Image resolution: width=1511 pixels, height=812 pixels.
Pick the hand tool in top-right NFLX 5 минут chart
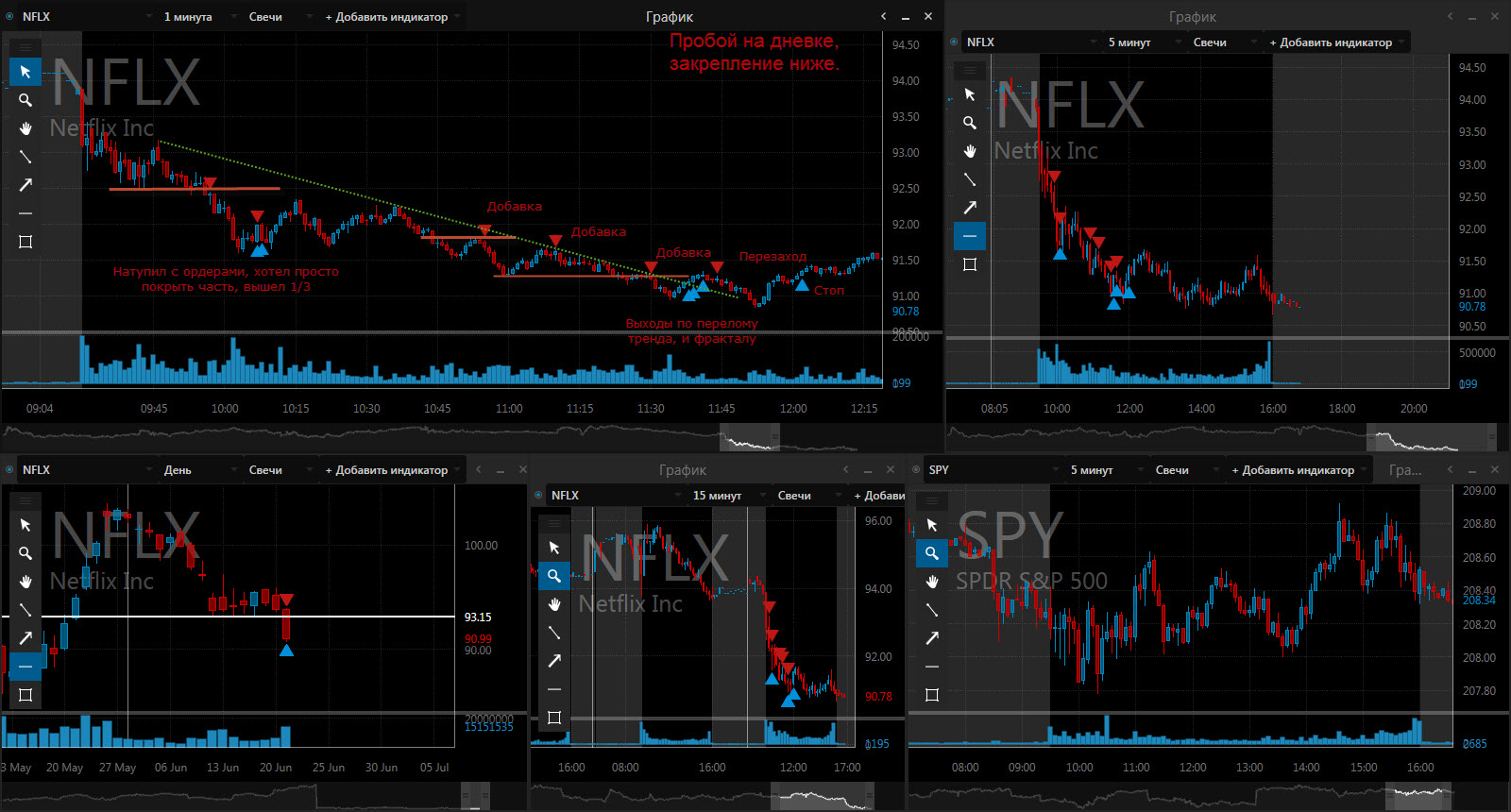pos(970,151)
